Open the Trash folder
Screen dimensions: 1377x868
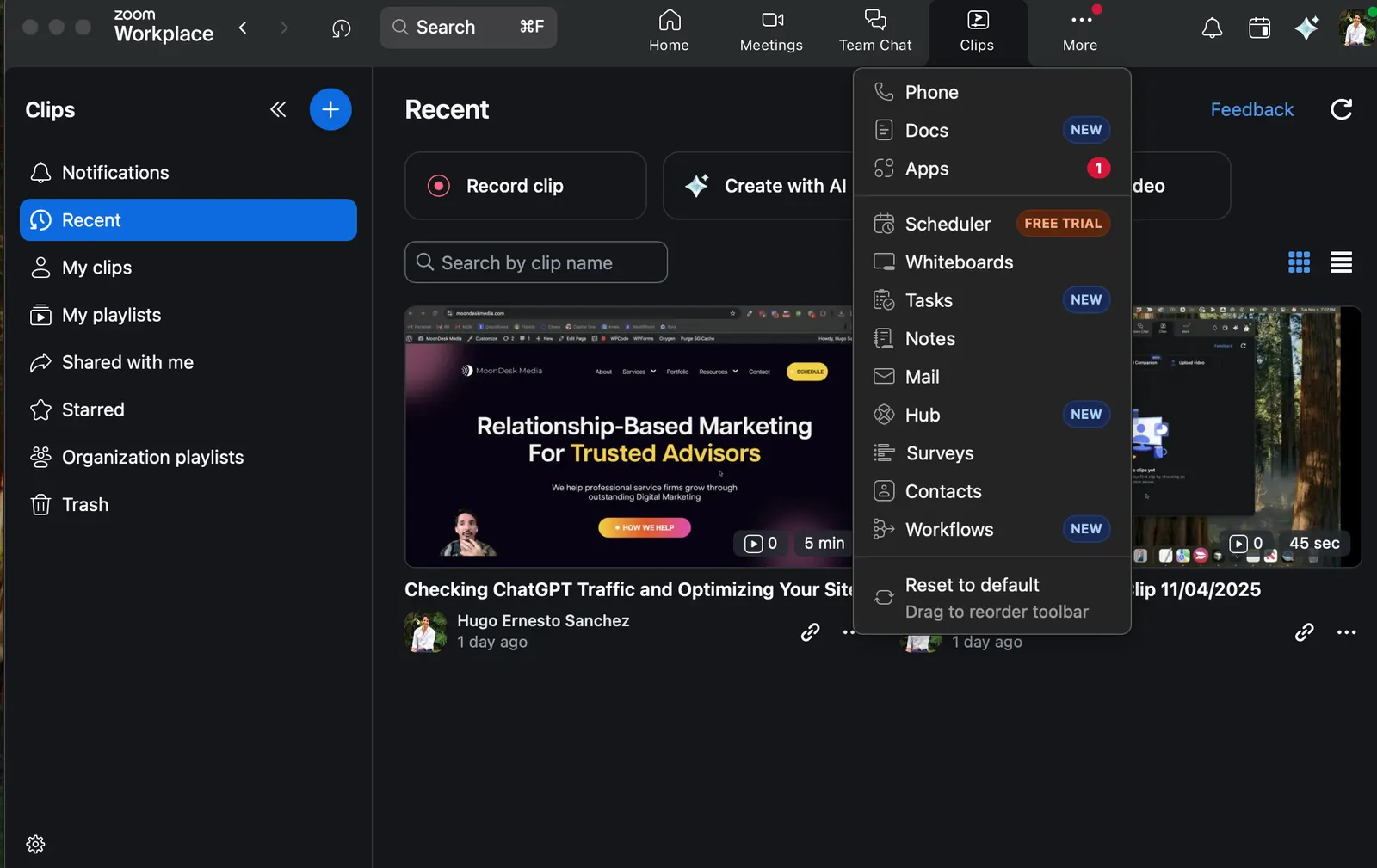[x=188, y=504]
